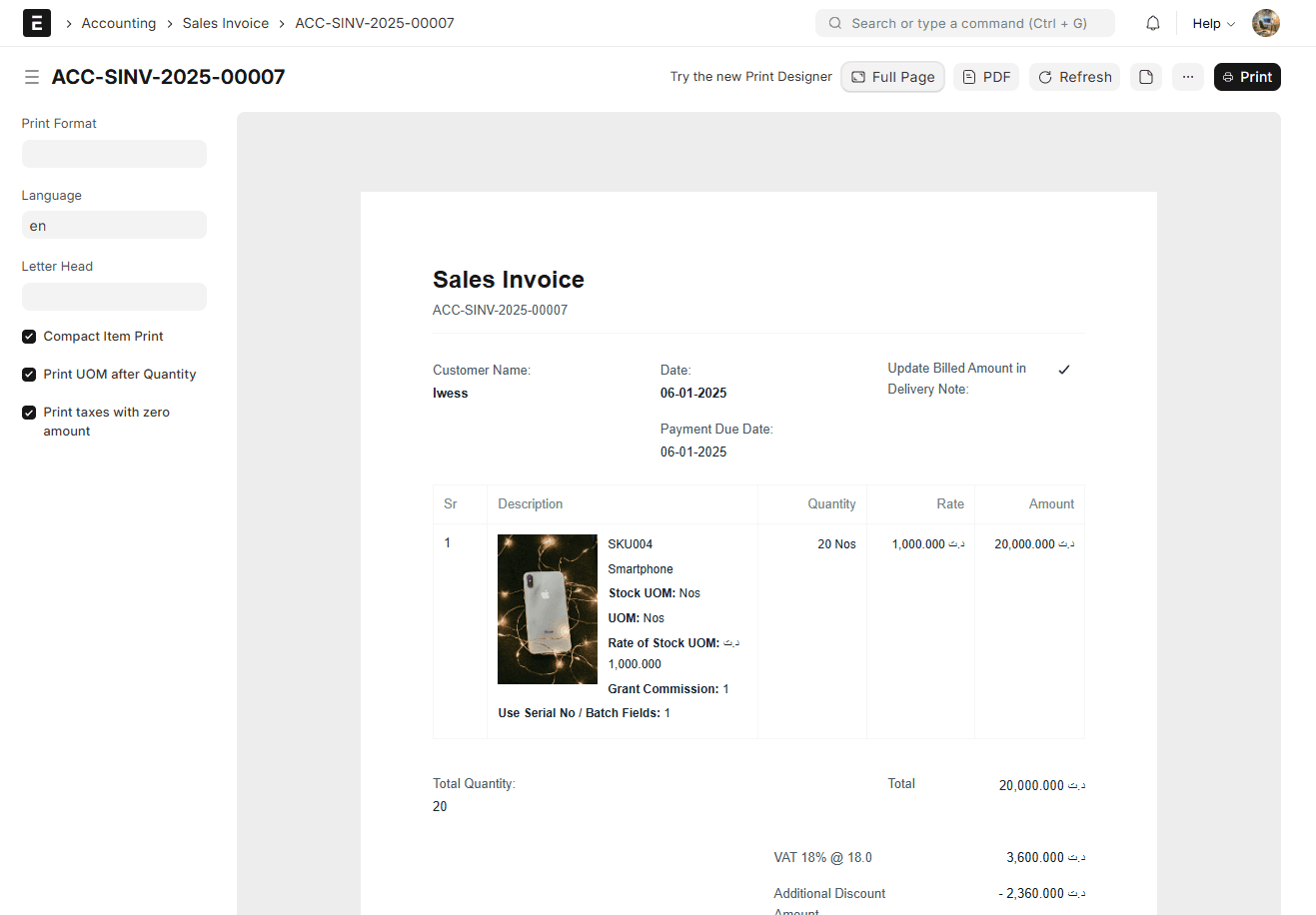
Task: Open the Print Format field
Action: pyautogui.click(x=114, y=154)
